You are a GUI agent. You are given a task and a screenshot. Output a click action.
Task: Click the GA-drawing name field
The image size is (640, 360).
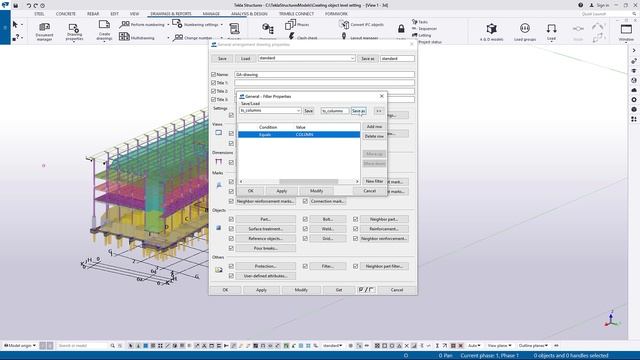tap(324, 75)
